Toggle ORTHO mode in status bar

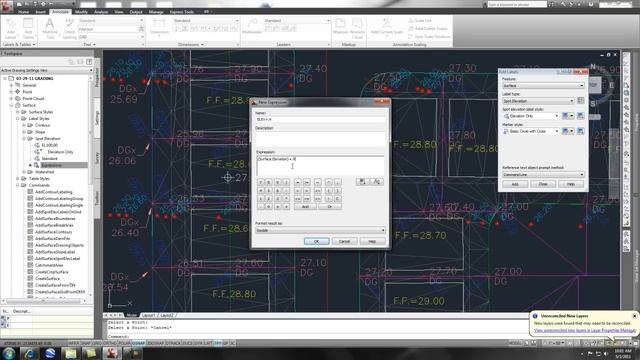tap(109, 343)
